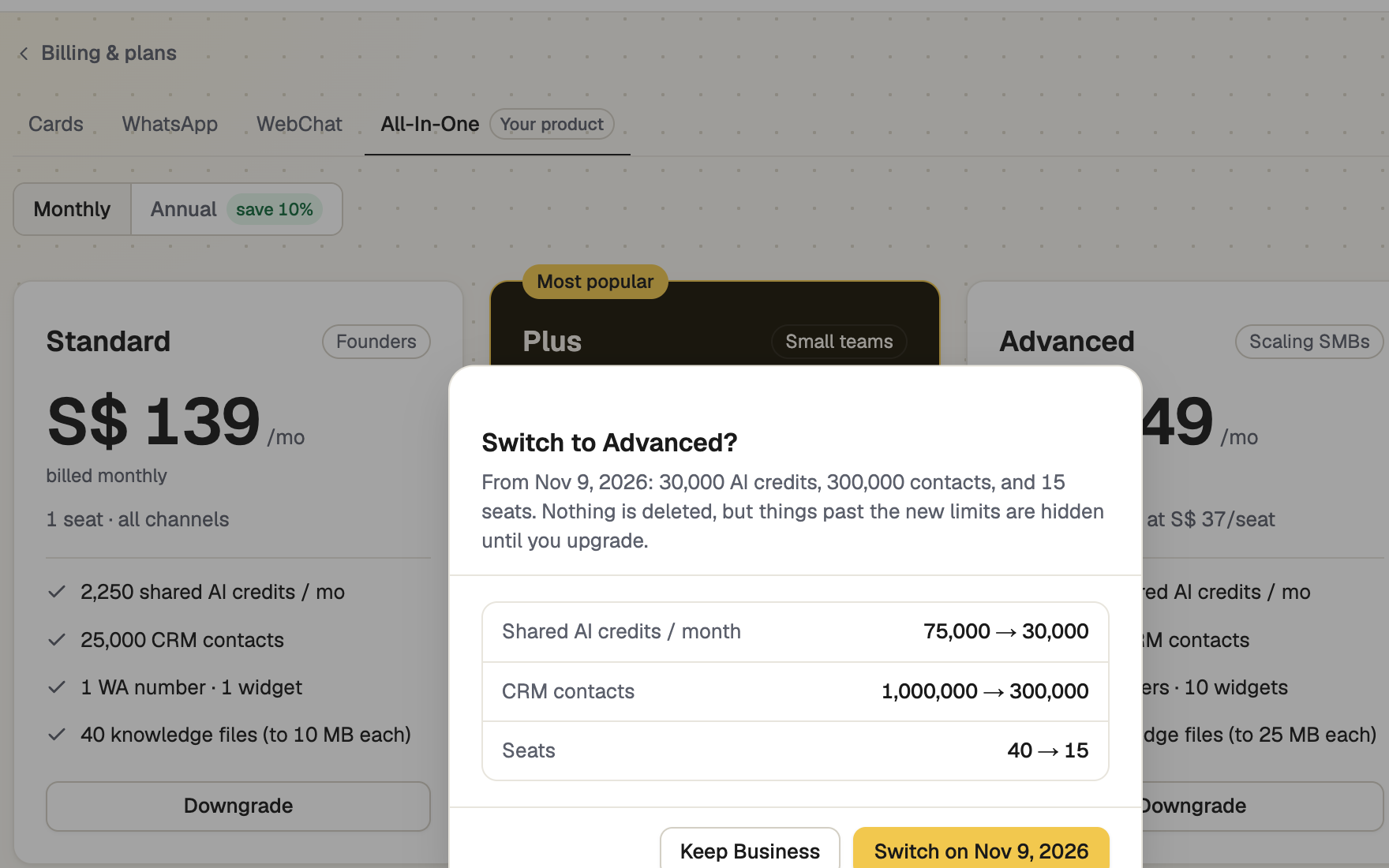
Task: Click the 'billed monthly' text on Standard
Action: click(x=107, y=476)
